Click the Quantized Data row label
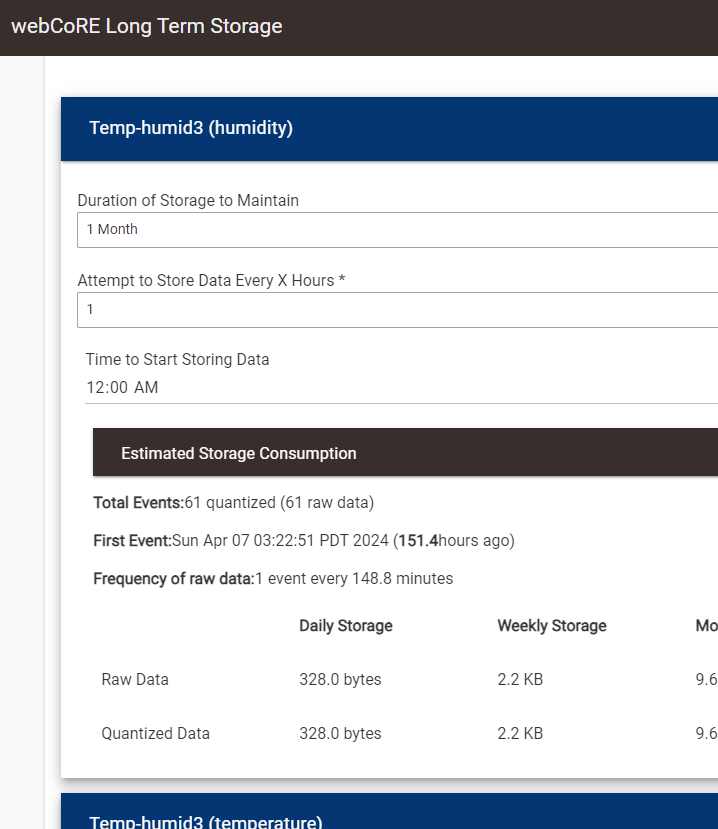 pyautogui.click(x=155, y=733)
